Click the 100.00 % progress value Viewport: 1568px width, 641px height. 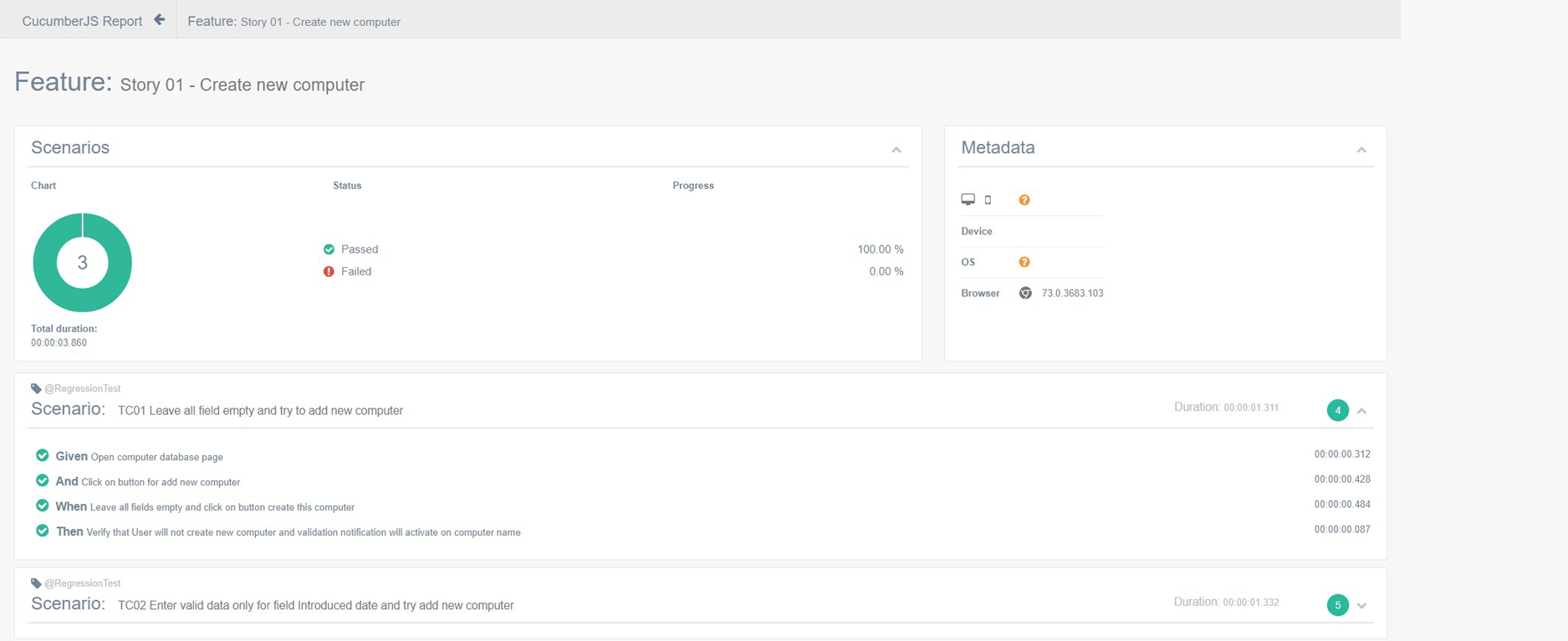pos(880,249)
